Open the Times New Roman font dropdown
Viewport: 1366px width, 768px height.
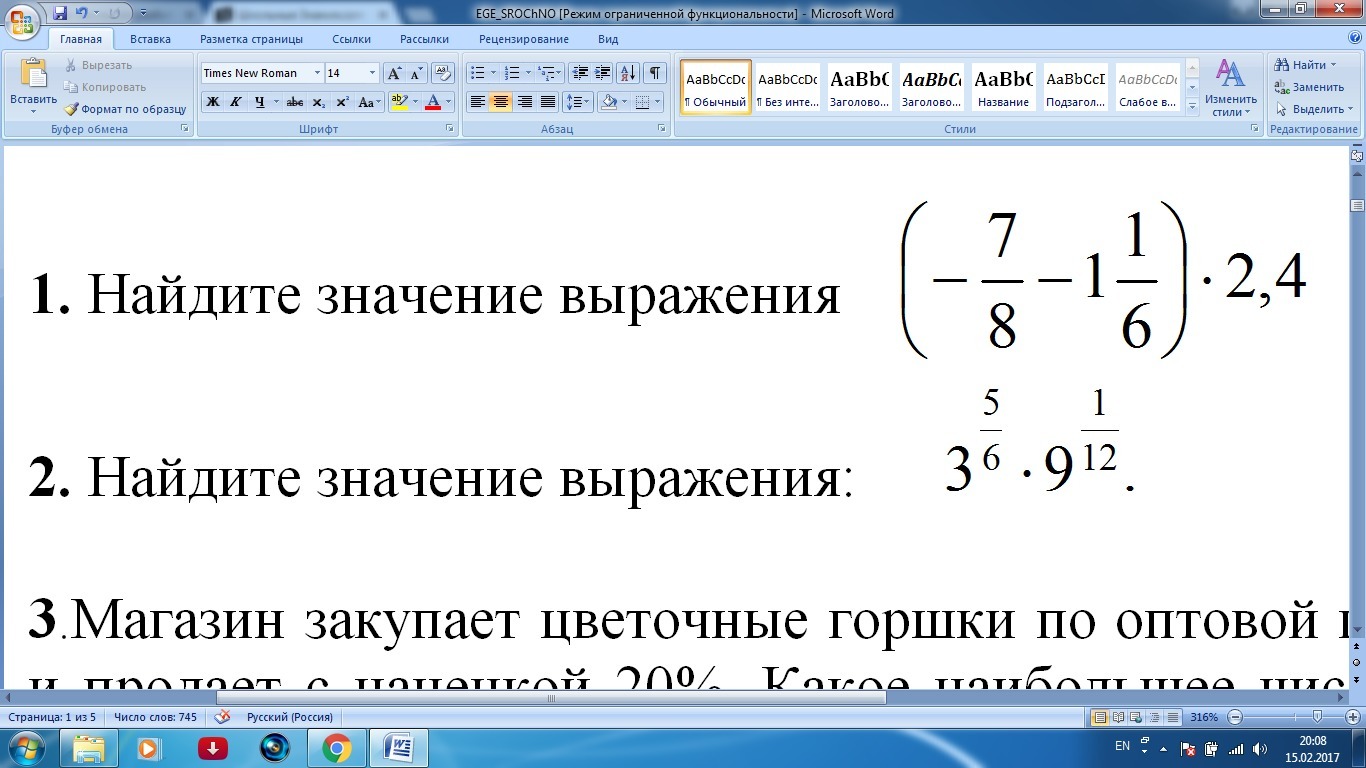pyautogui.click(x=317, y=73)
